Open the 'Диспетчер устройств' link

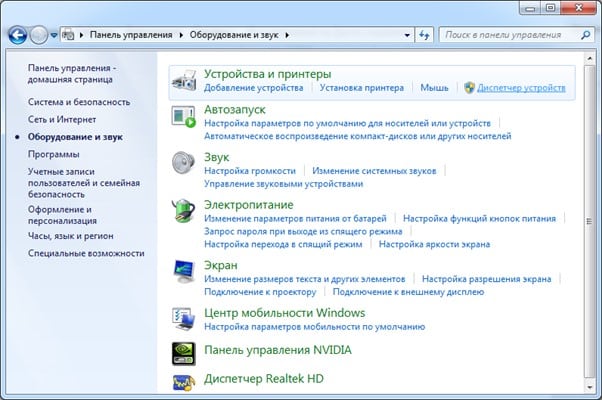521,88
